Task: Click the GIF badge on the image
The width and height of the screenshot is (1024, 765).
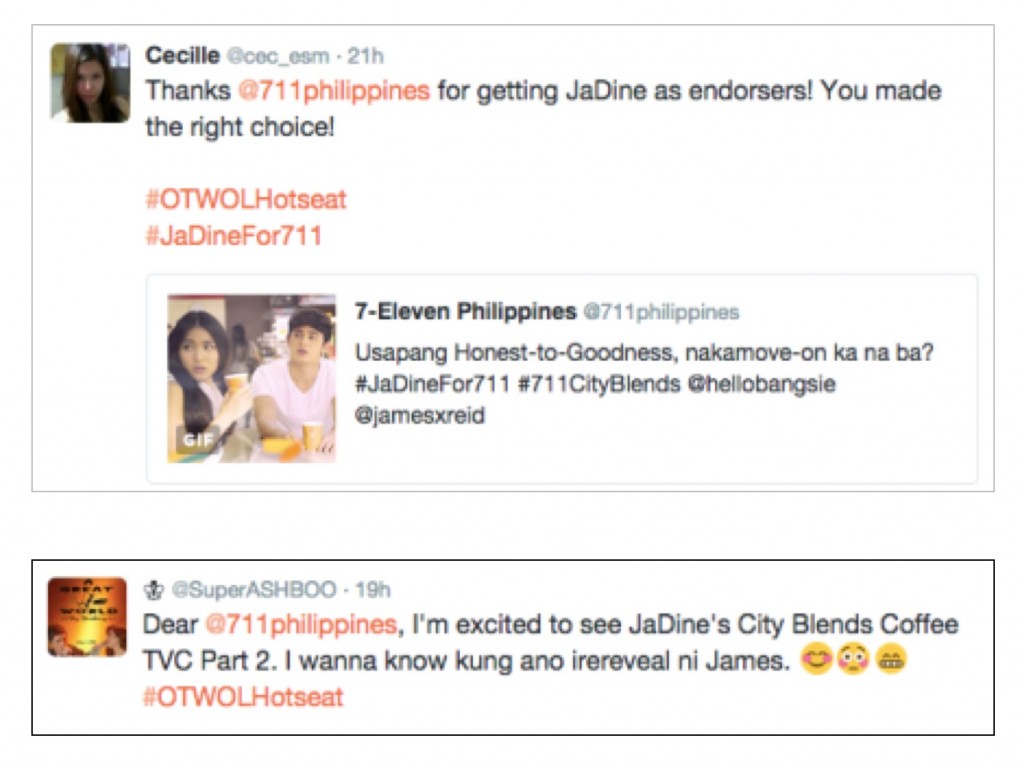Action: point(197,440)
